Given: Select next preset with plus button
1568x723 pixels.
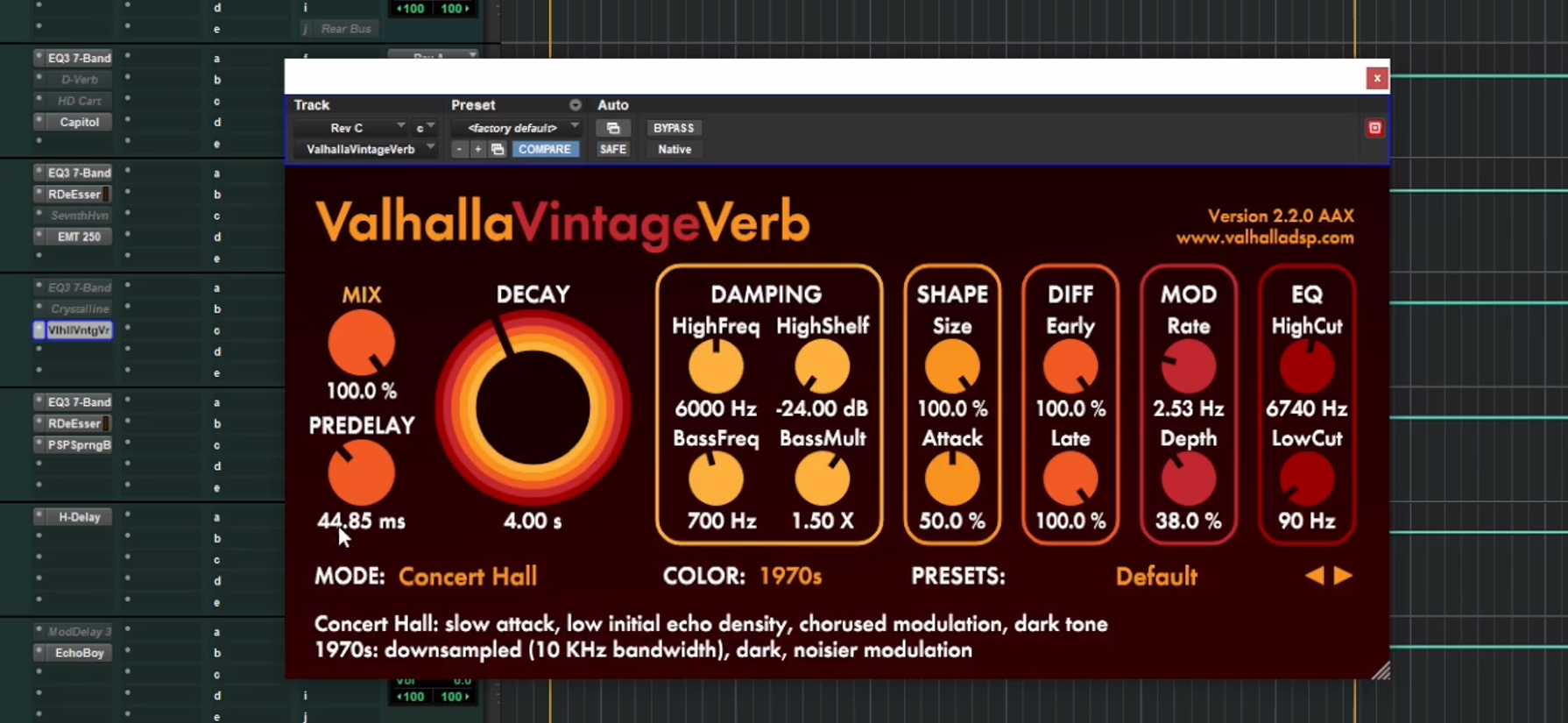Looking at the screenshot, I should point(477,150).
